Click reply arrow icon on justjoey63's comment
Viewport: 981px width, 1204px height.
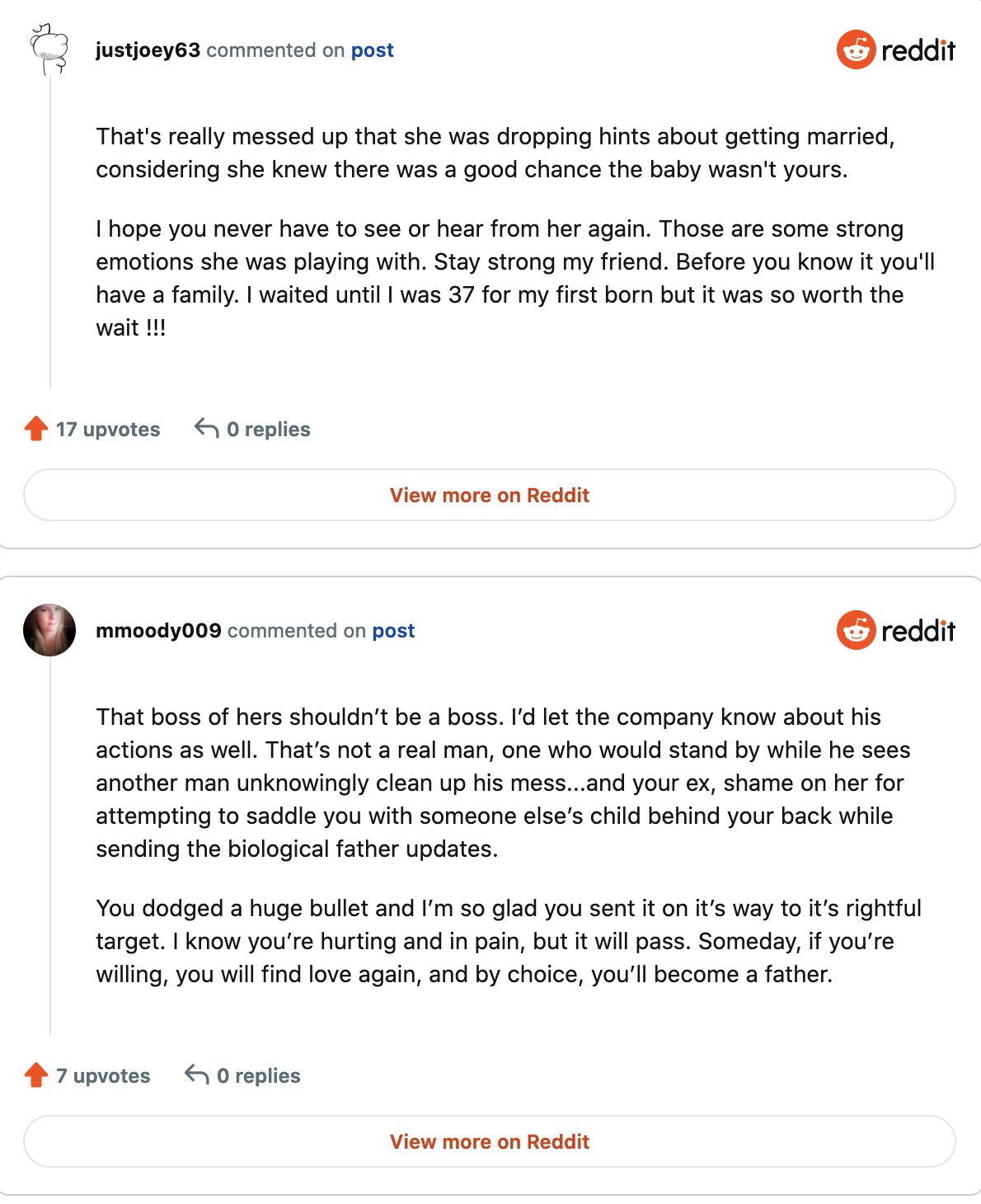click(206, 428)
